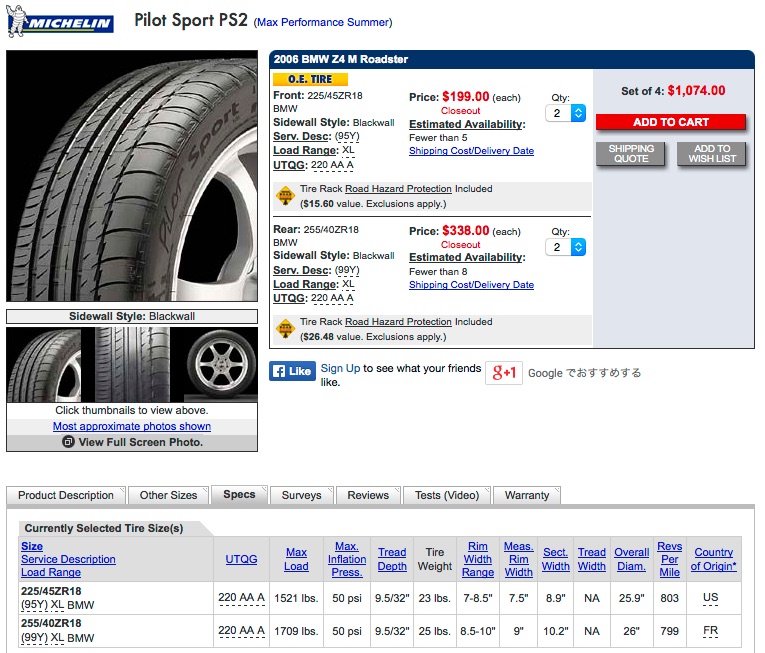Switch to the Reviews tab

368,495
